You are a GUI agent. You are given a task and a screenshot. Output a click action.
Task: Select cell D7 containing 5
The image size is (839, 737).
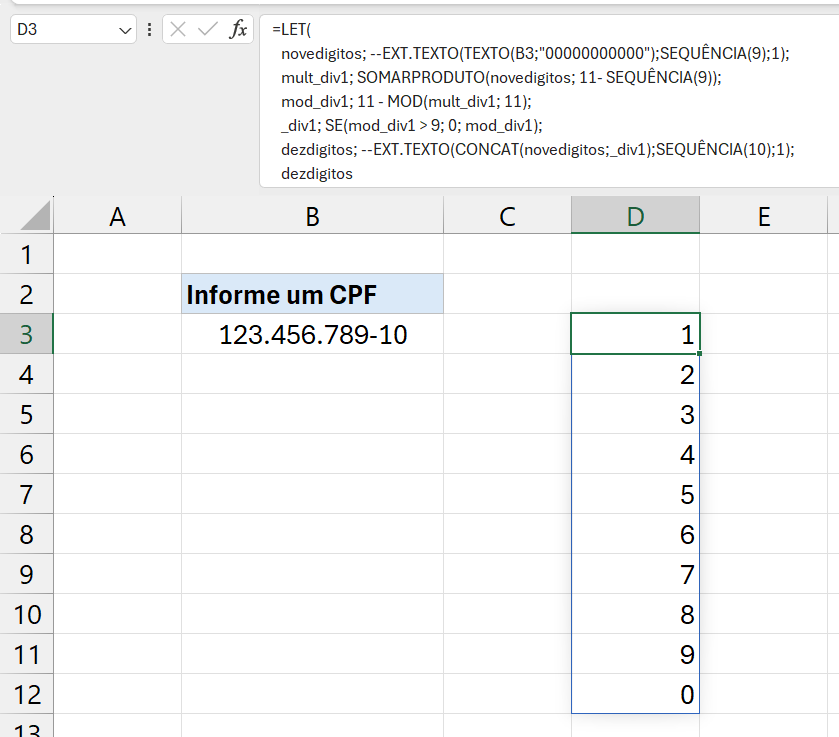tap(635, 494)
